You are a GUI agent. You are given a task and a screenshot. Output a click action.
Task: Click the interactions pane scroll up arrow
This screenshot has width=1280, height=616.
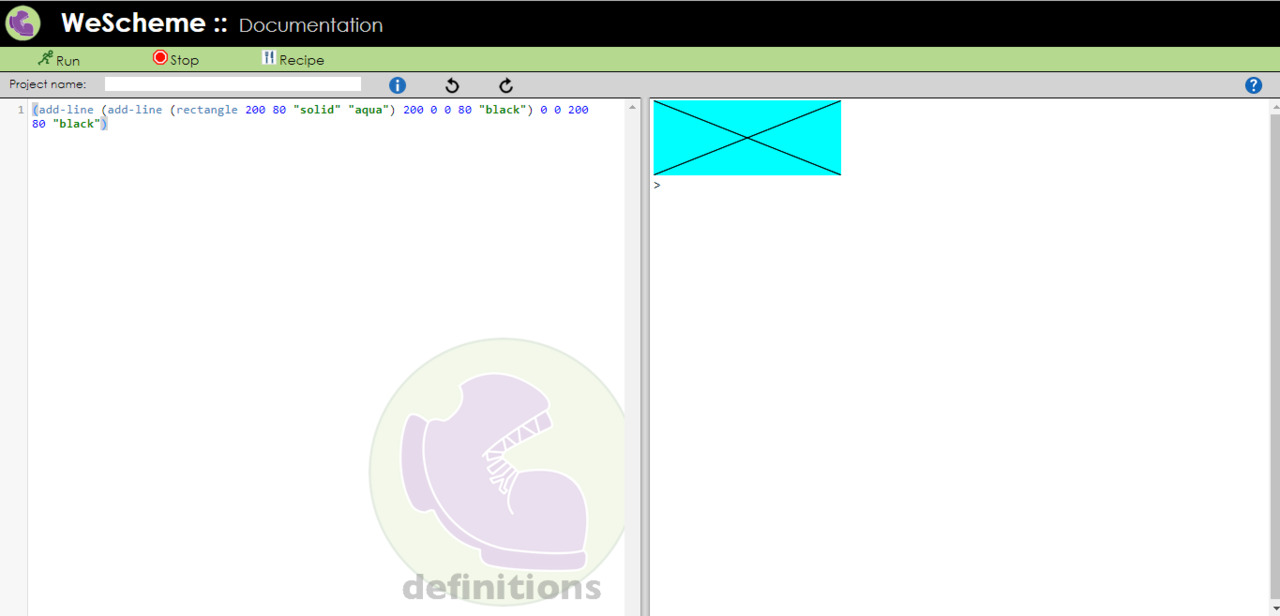click(x=1274, y=107)
